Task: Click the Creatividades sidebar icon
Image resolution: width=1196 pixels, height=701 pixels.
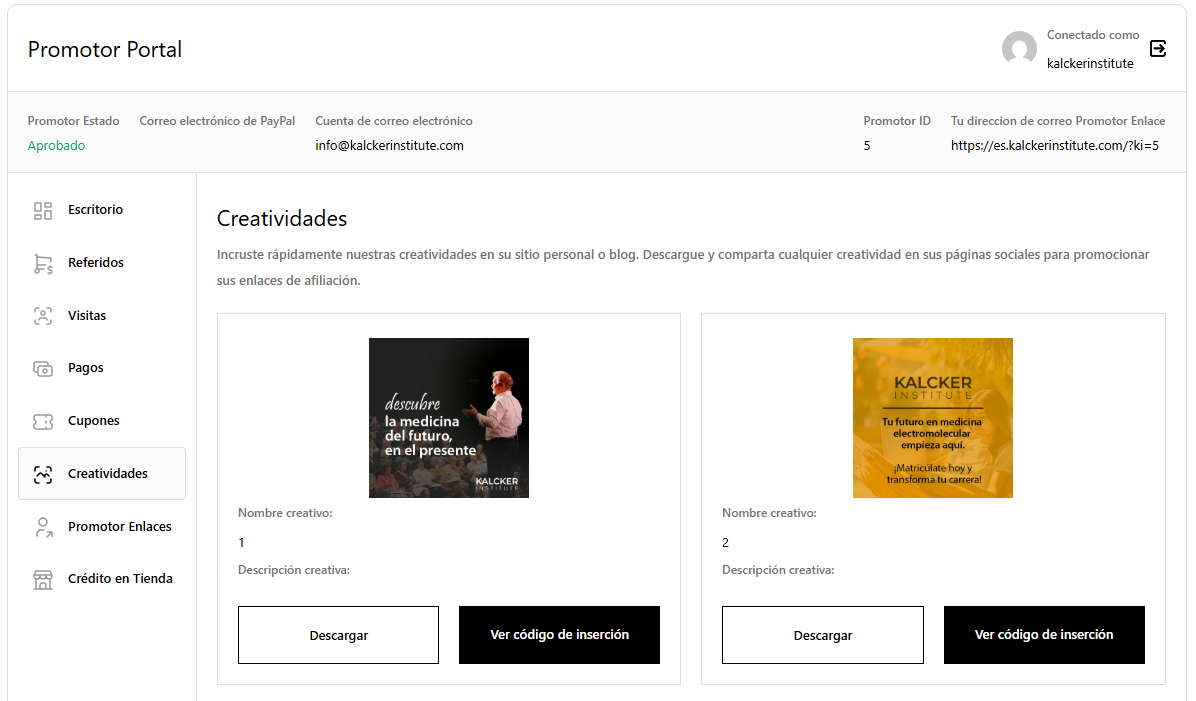Action: coord(43,474)
